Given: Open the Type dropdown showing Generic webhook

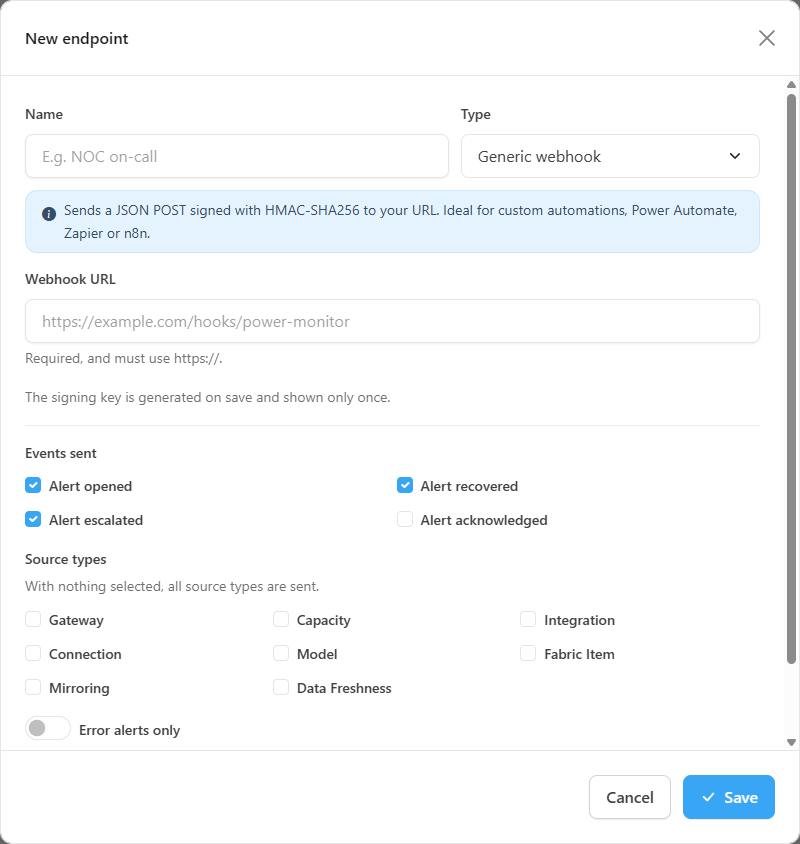Looking at the screenshot, I should click(x=610, y=156).
